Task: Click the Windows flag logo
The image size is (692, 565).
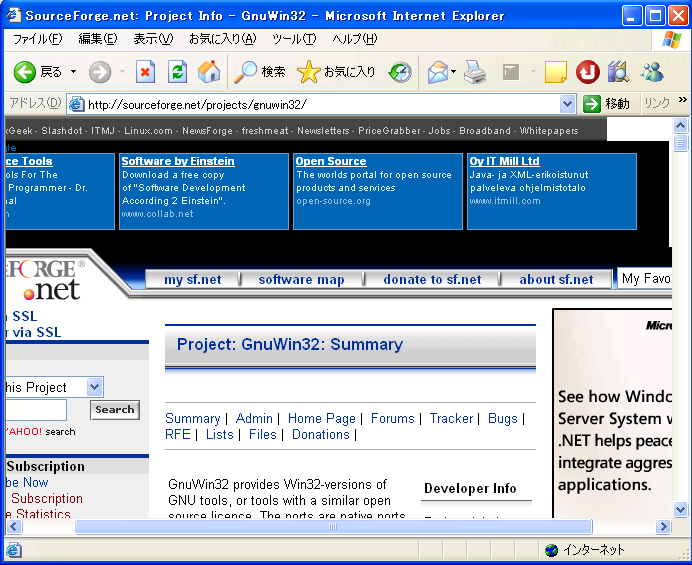Action: click(x=672, y=40)
